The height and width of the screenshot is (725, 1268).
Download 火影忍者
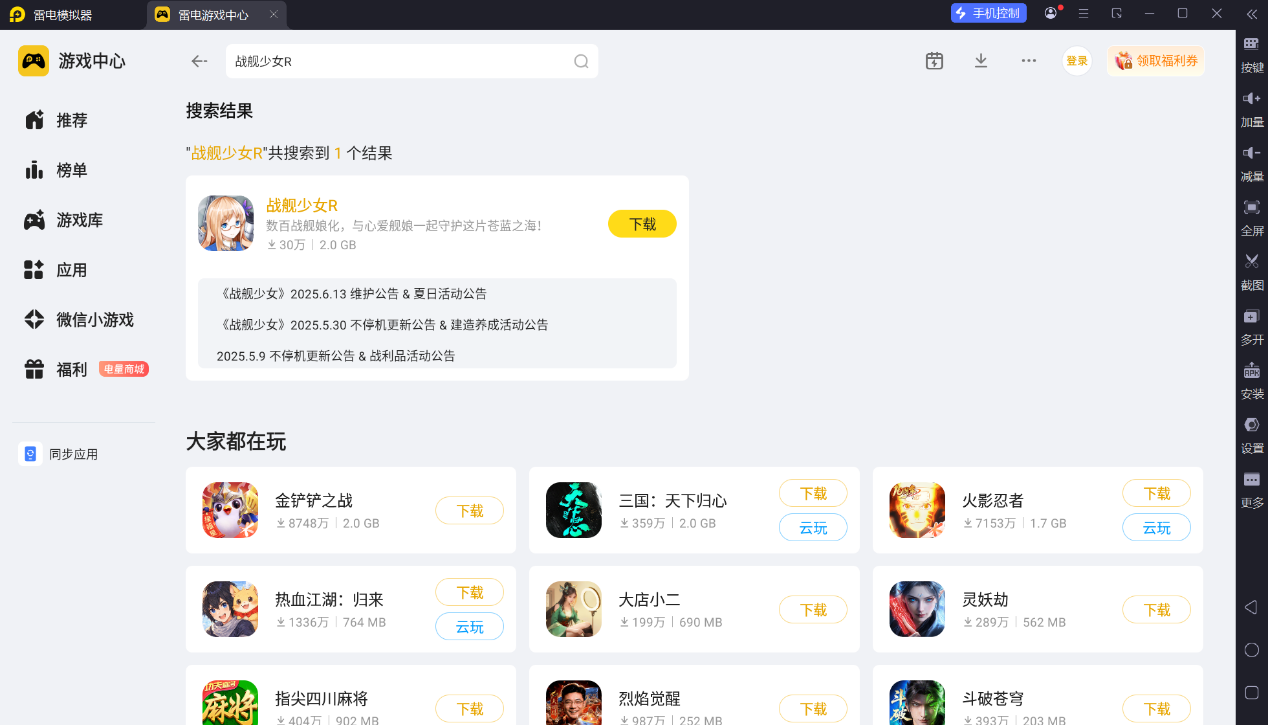click(x=1156, y=494)
